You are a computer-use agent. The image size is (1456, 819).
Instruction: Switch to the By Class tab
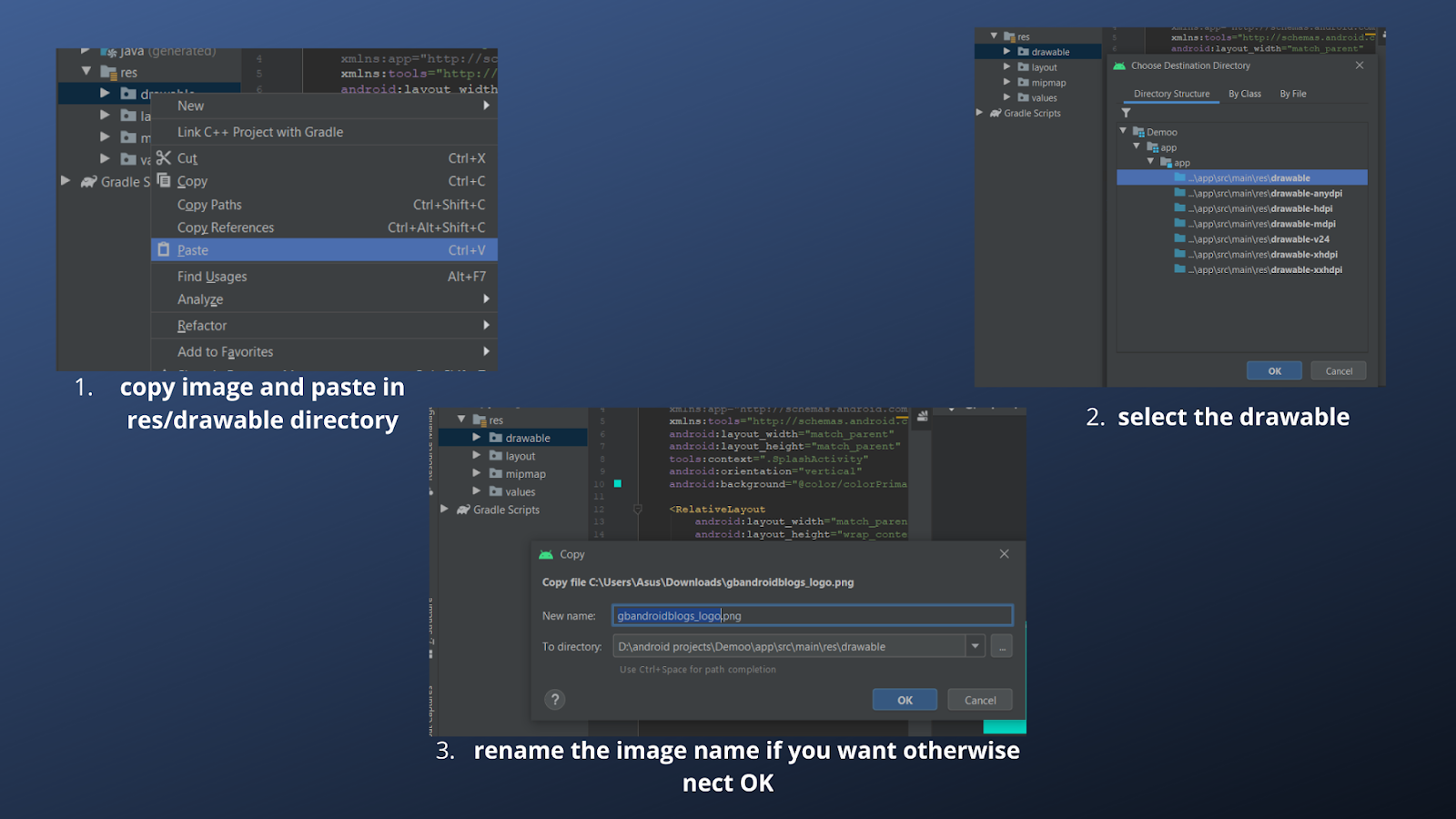click(1244, 94)
